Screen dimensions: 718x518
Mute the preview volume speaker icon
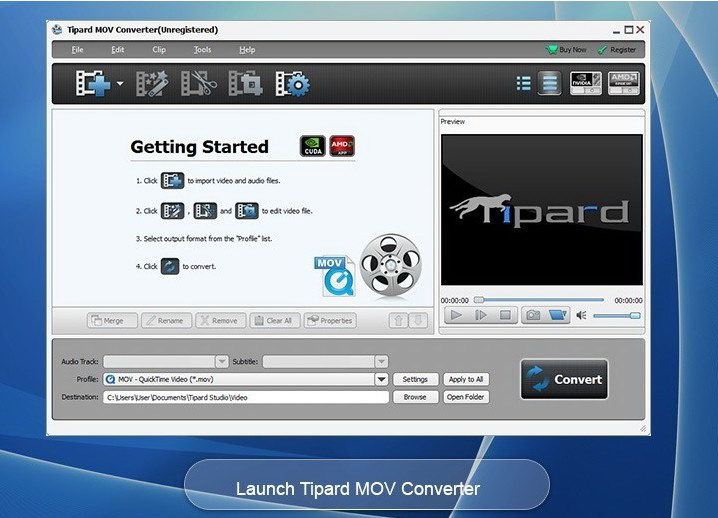click(x=582, y=316)
